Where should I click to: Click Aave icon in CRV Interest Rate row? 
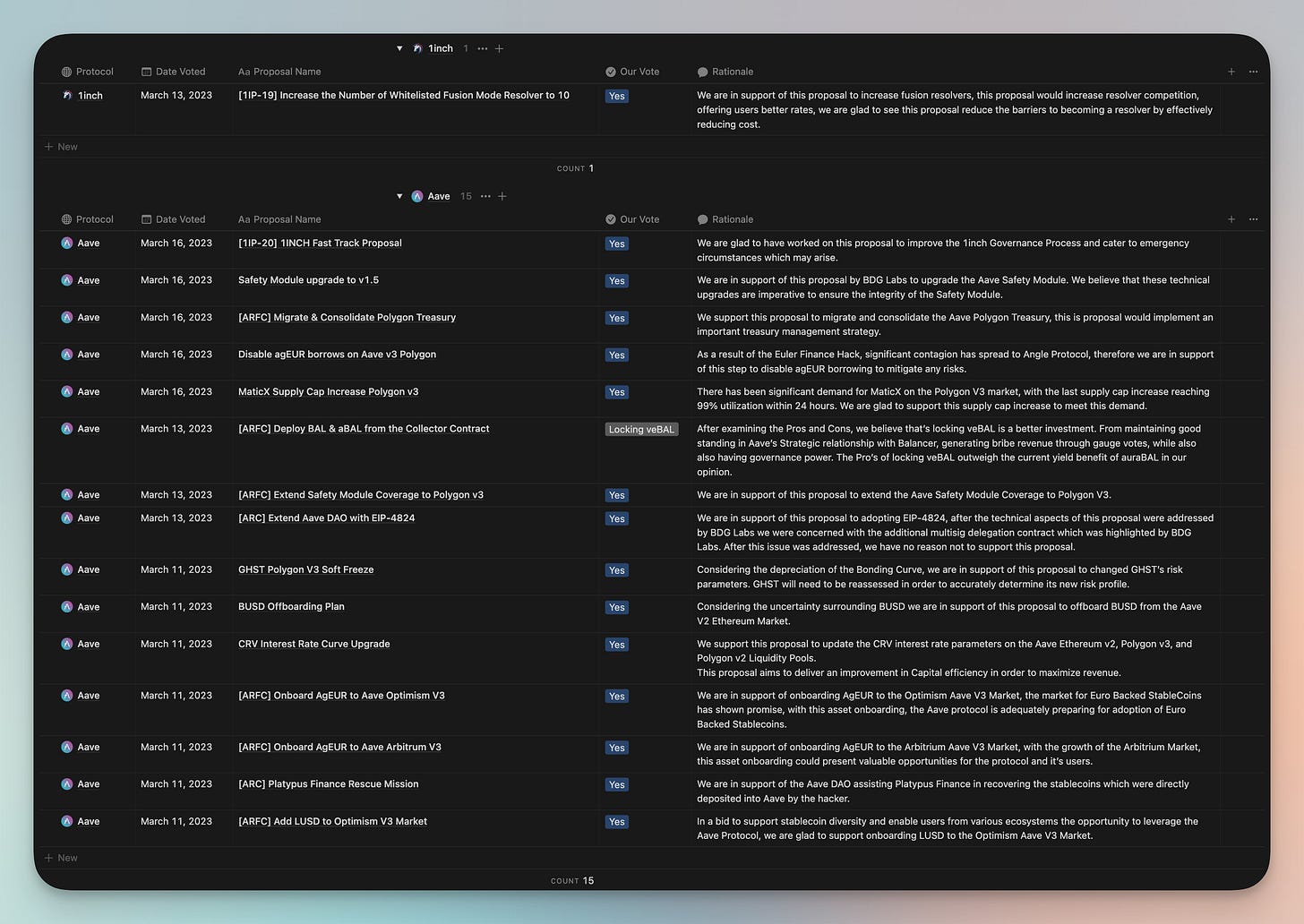(67, 644)
